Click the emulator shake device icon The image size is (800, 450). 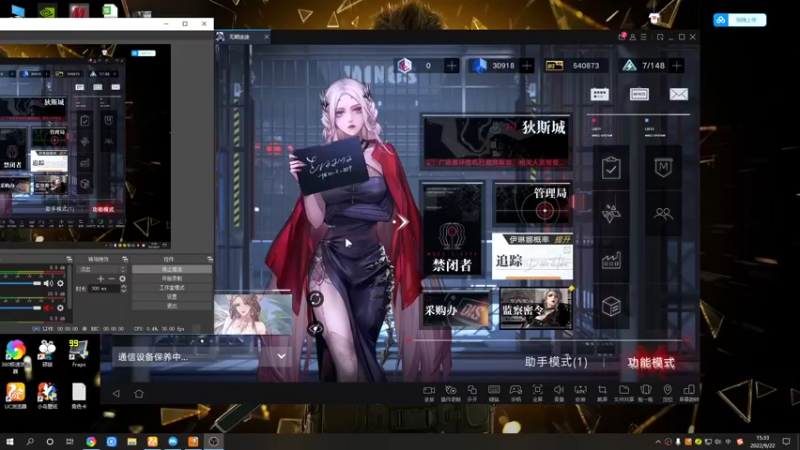click(645, 393)
